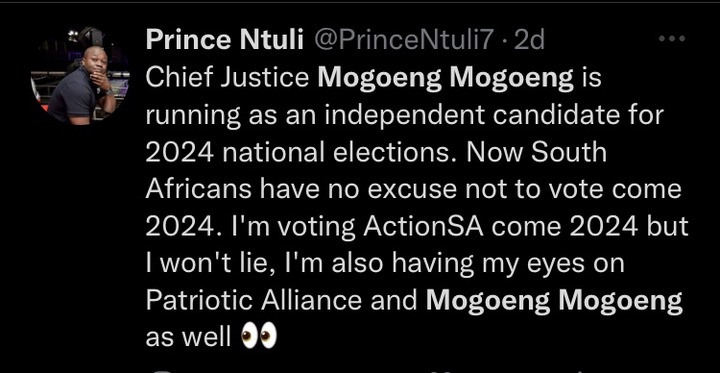
Task: Click the as well text on last line
Action: pos(188,338)
